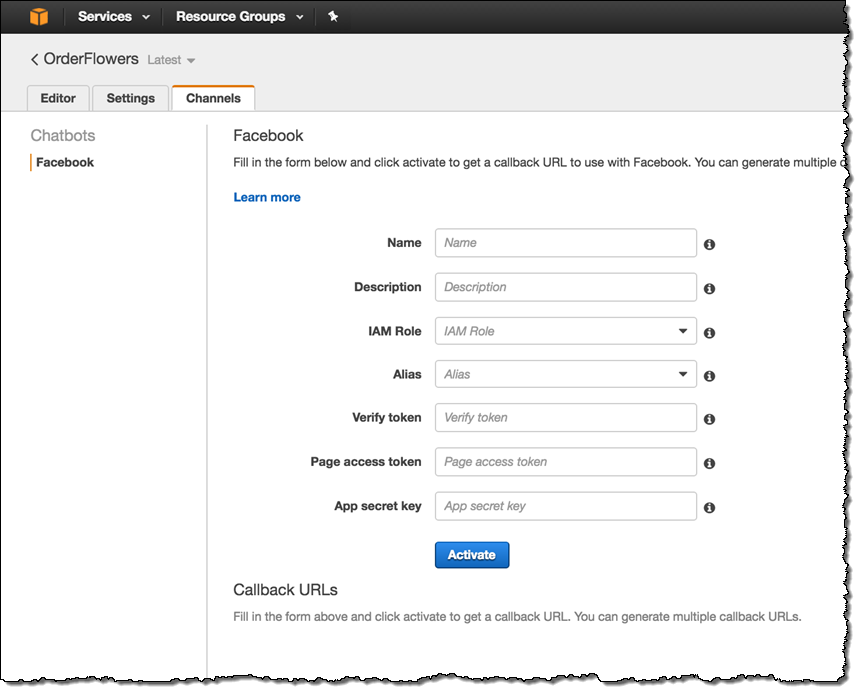Switch to the Settings tab
Screen dimensions: 860x692
[x=131, y=98]
